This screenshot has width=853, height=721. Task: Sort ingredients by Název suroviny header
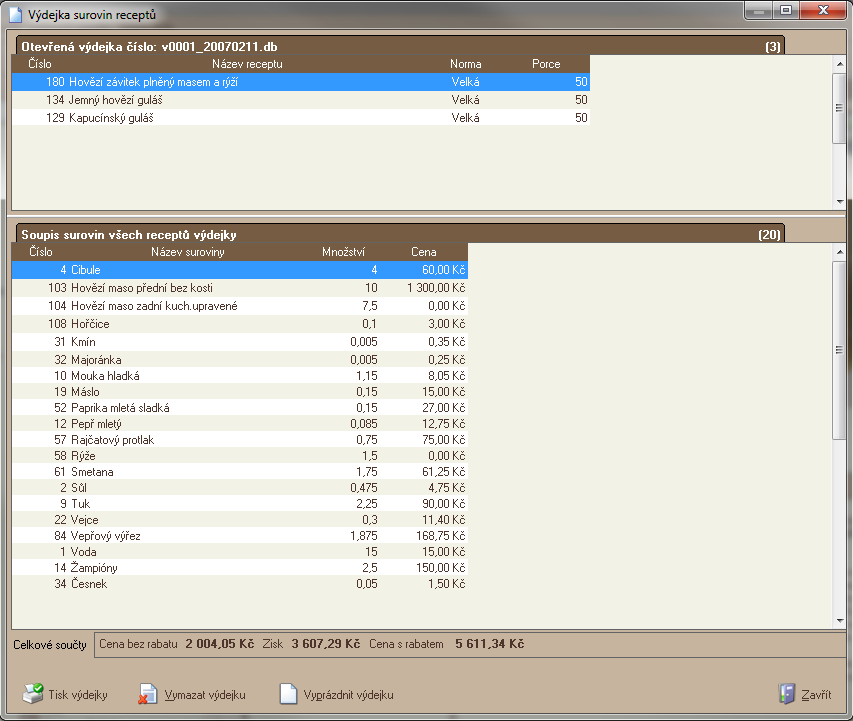(188, 252)
